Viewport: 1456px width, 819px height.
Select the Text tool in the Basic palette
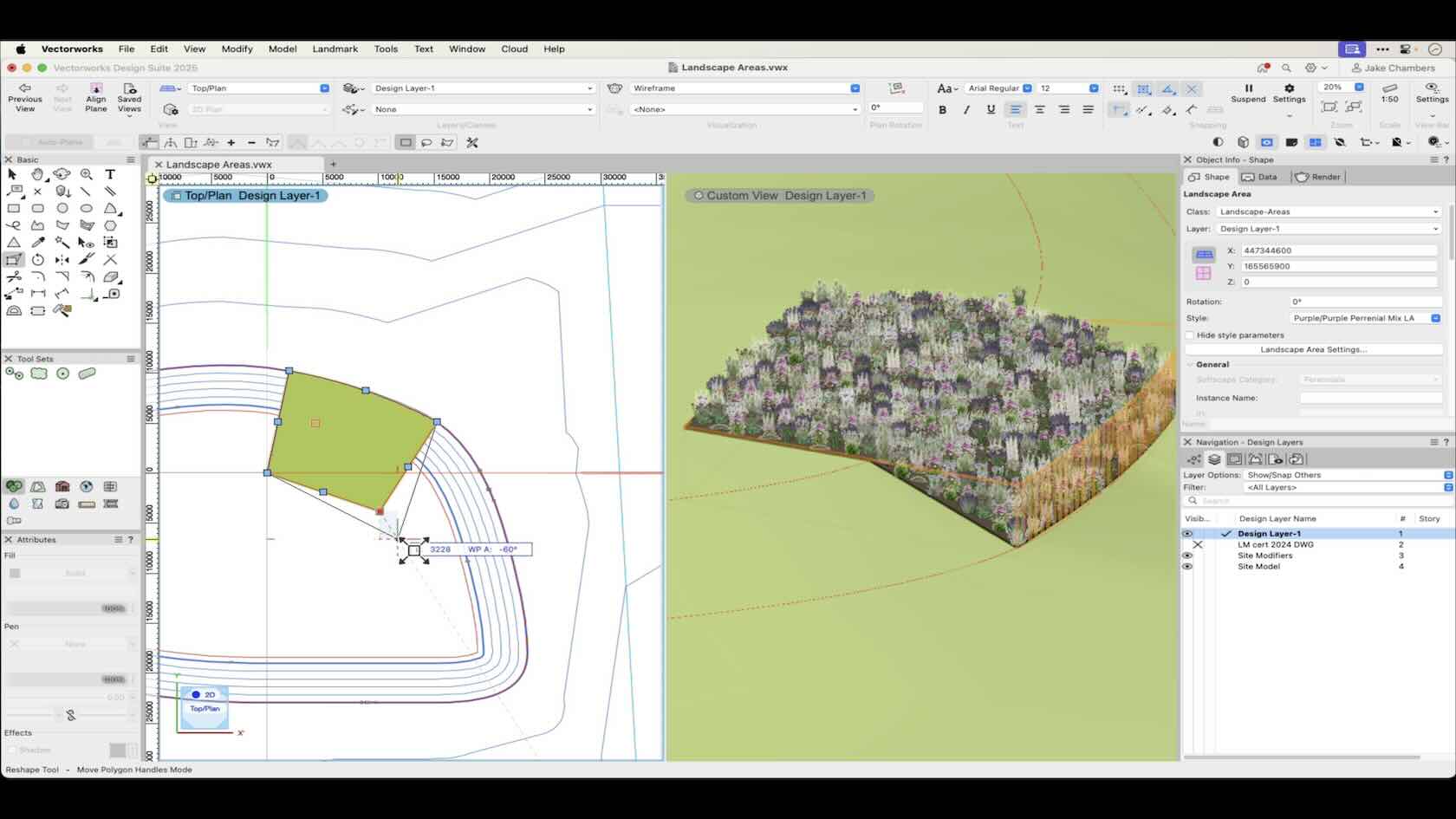tap(110, 174)
